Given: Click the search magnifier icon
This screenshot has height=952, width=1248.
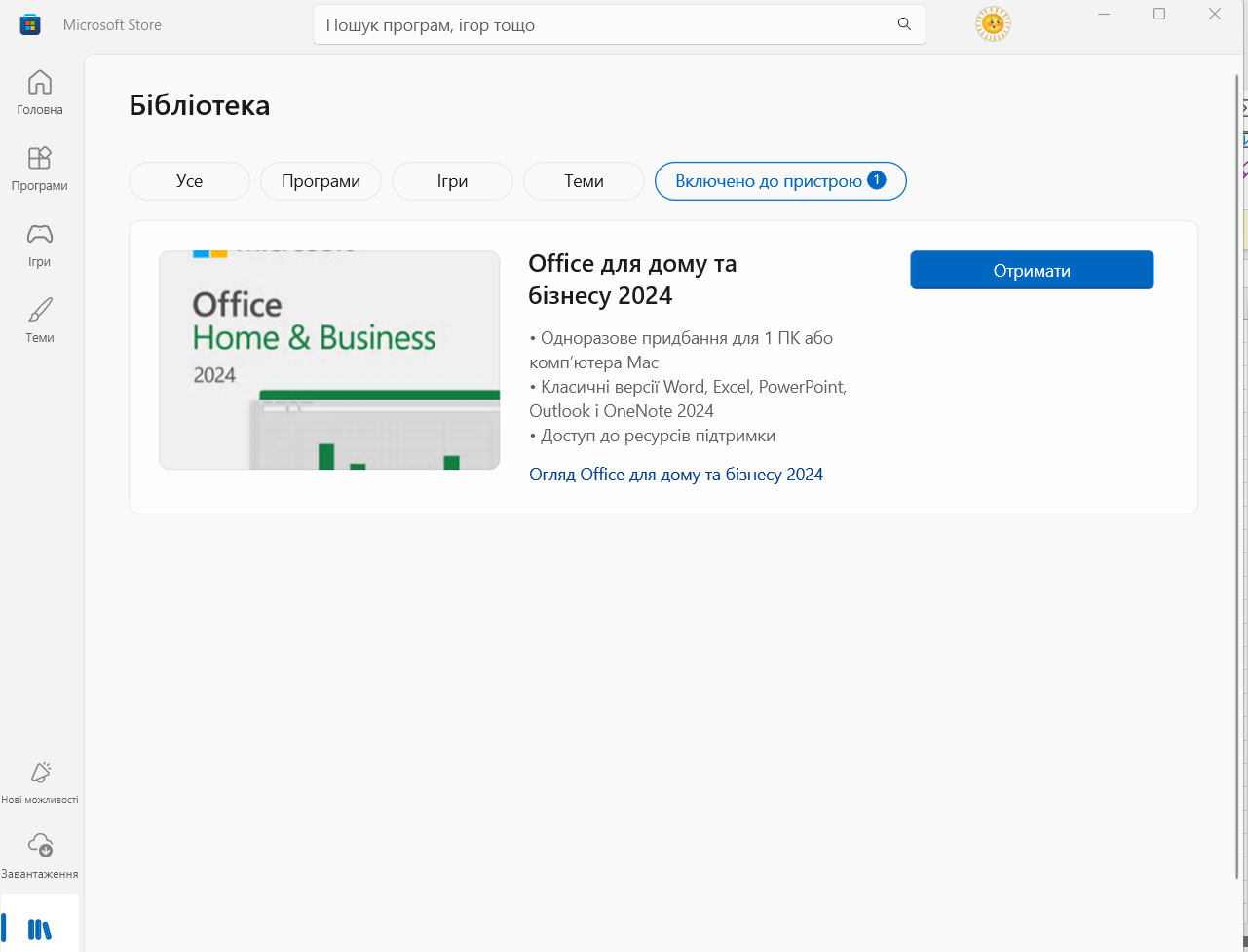Looking at the screenshot, I should 904,24.
